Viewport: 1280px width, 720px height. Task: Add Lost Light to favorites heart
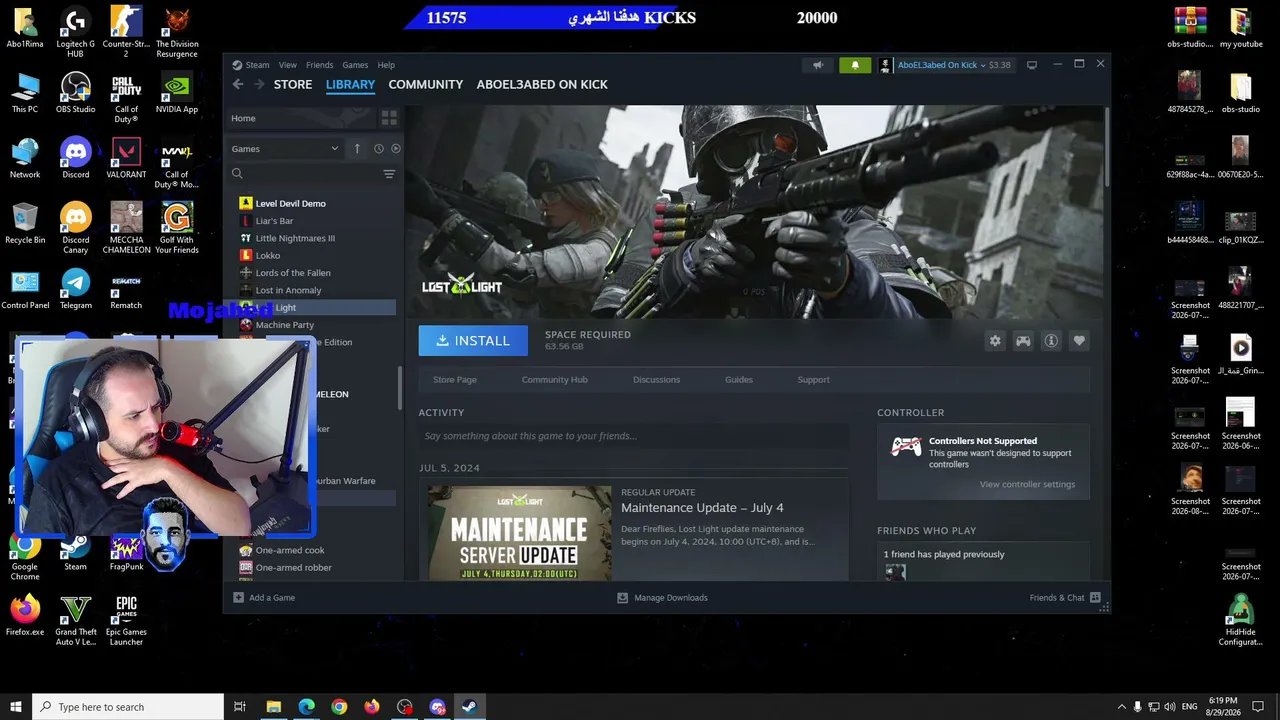click(x=1079, y=341)
